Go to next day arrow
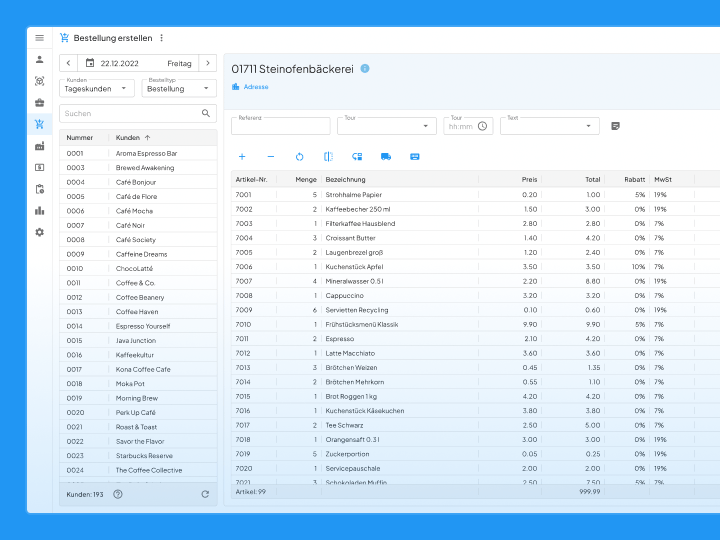This screenshot has width=720, height=540. coord(208,63)
